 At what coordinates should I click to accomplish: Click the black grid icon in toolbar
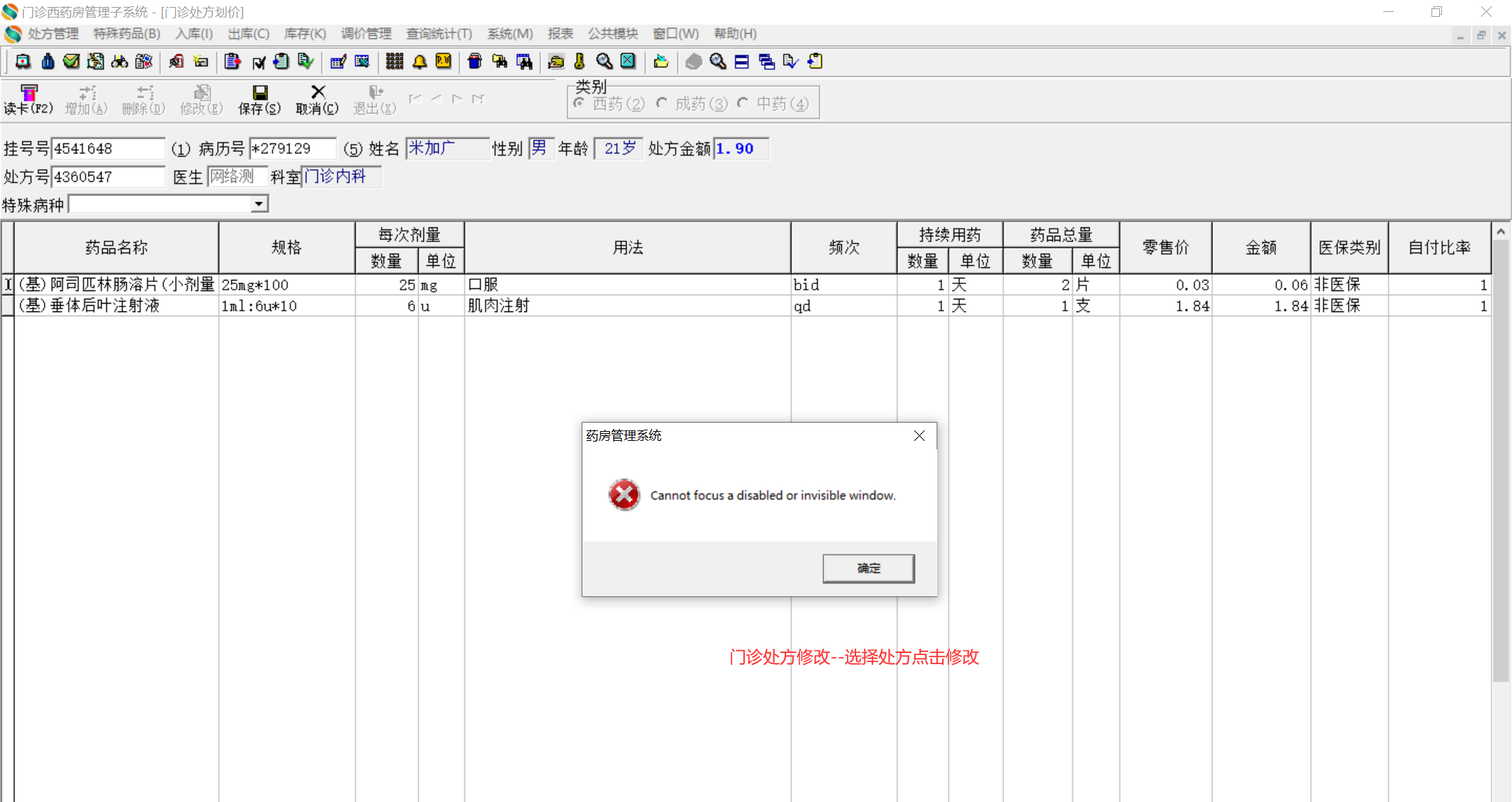pos(395,62)
